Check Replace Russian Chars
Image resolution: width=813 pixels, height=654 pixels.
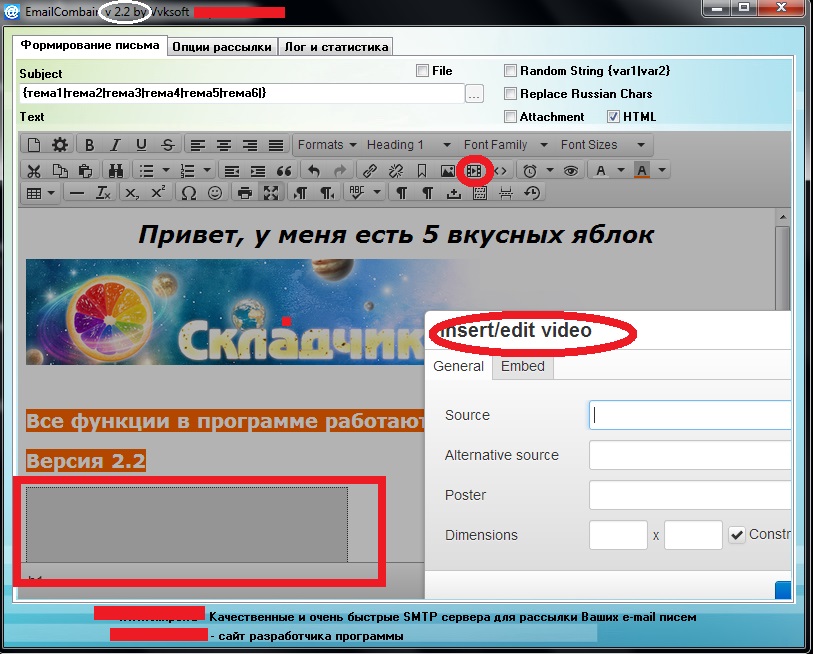point(511,93)
